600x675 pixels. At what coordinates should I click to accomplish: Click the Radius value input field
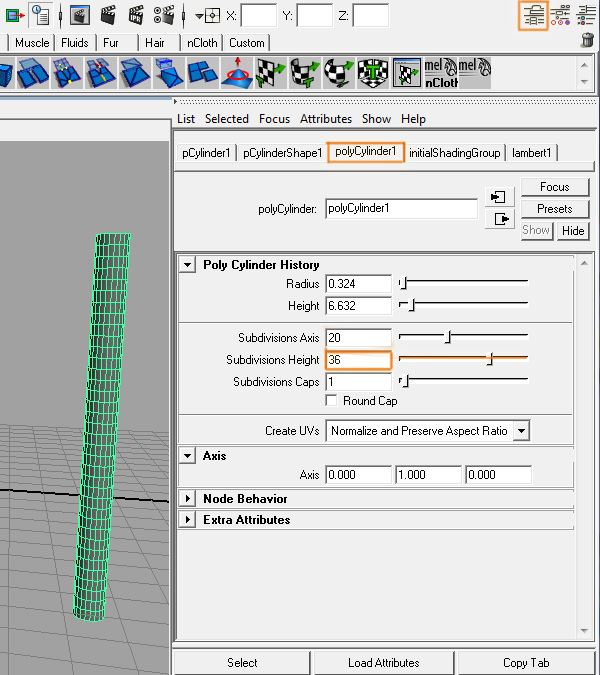tap(358, 284)
